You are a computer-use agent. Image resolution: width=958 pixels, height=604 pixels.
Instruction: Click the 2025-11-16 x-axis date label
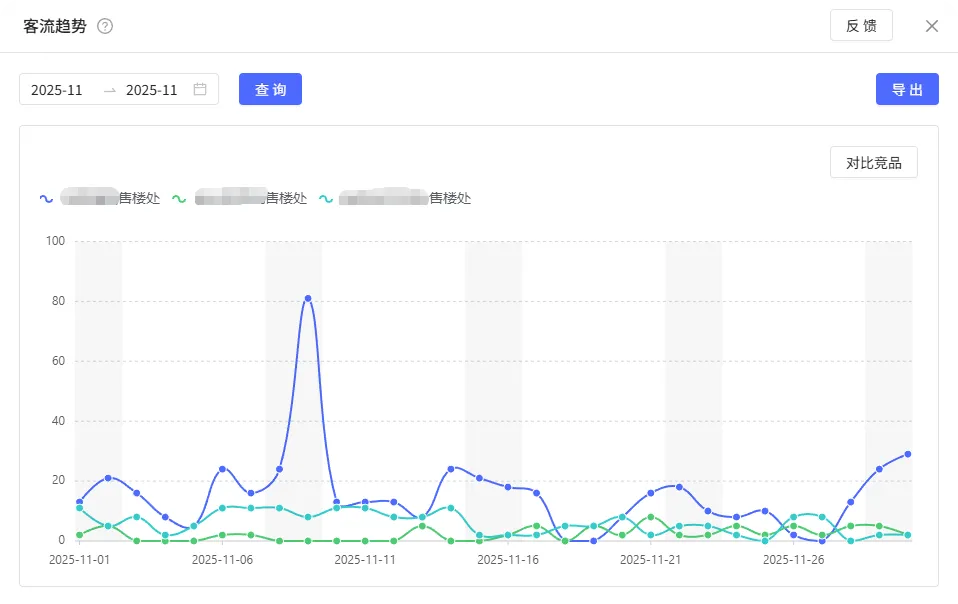(x=508, y=560)
